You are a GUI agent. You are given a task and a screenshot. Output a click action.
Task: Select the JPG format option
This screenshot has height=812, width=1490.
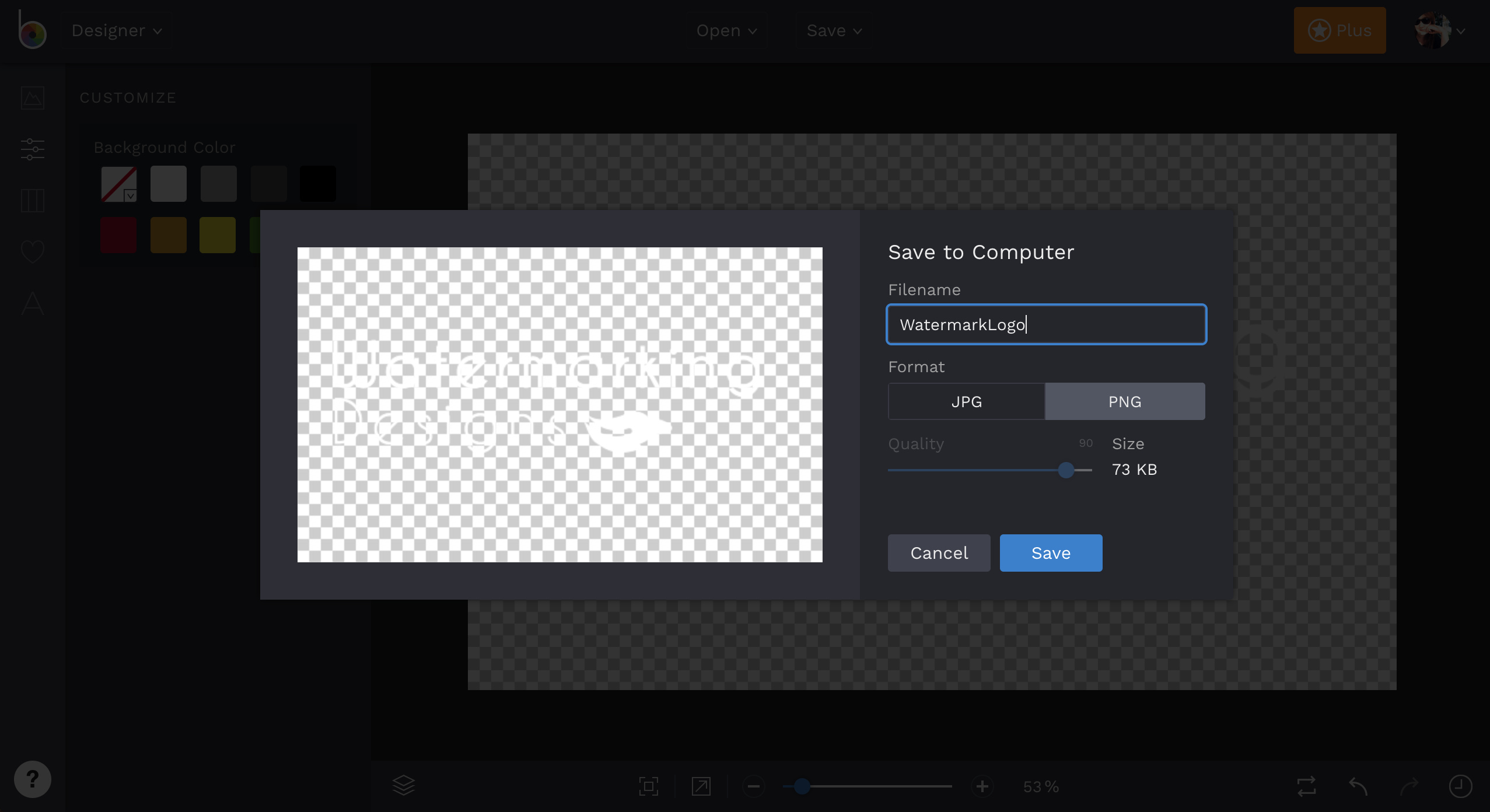[x=967, y=401]
